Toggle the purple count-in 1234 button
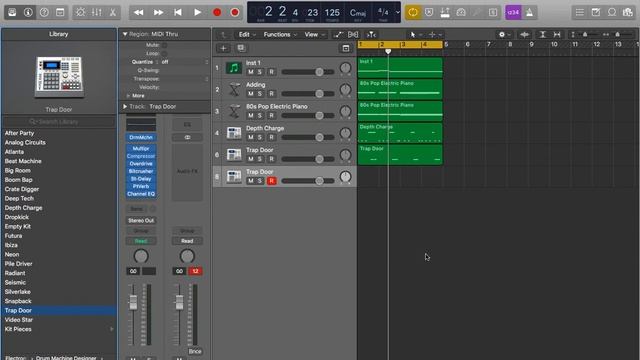Viewport: 640px width, 360px height. (x=513, y=12)
